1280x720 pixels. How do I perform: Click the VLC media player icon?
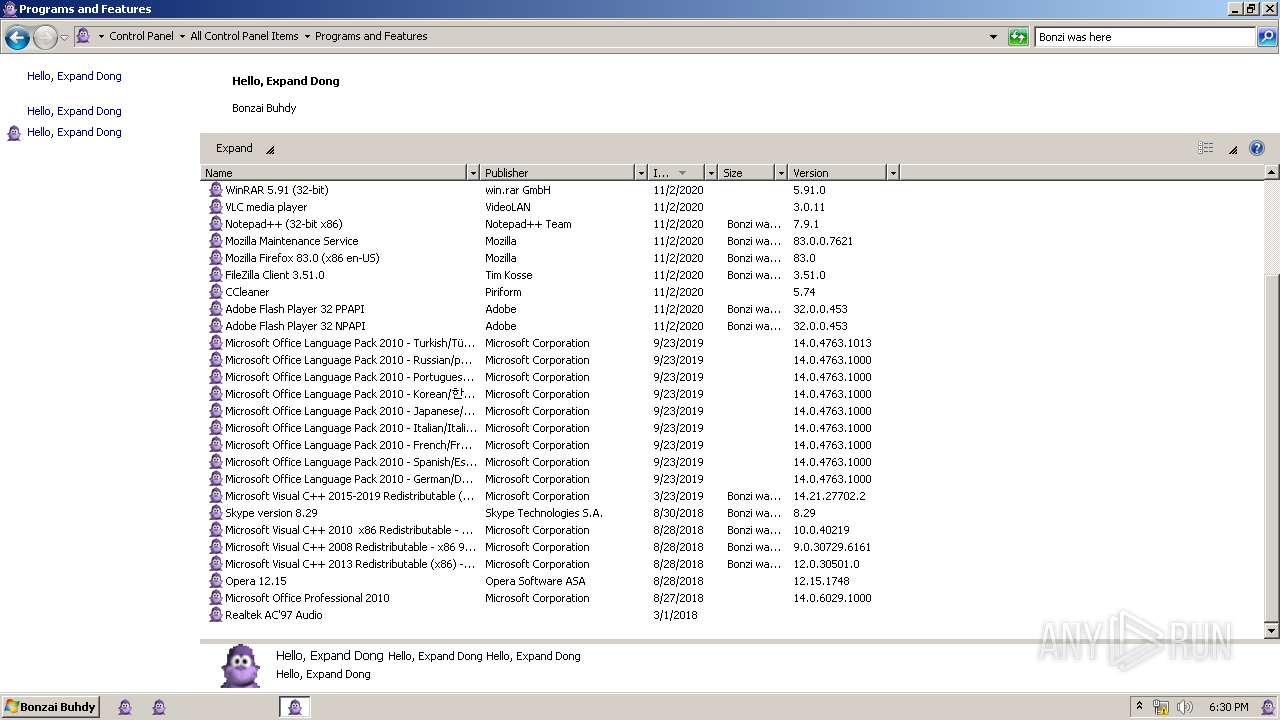coord(215,207)
